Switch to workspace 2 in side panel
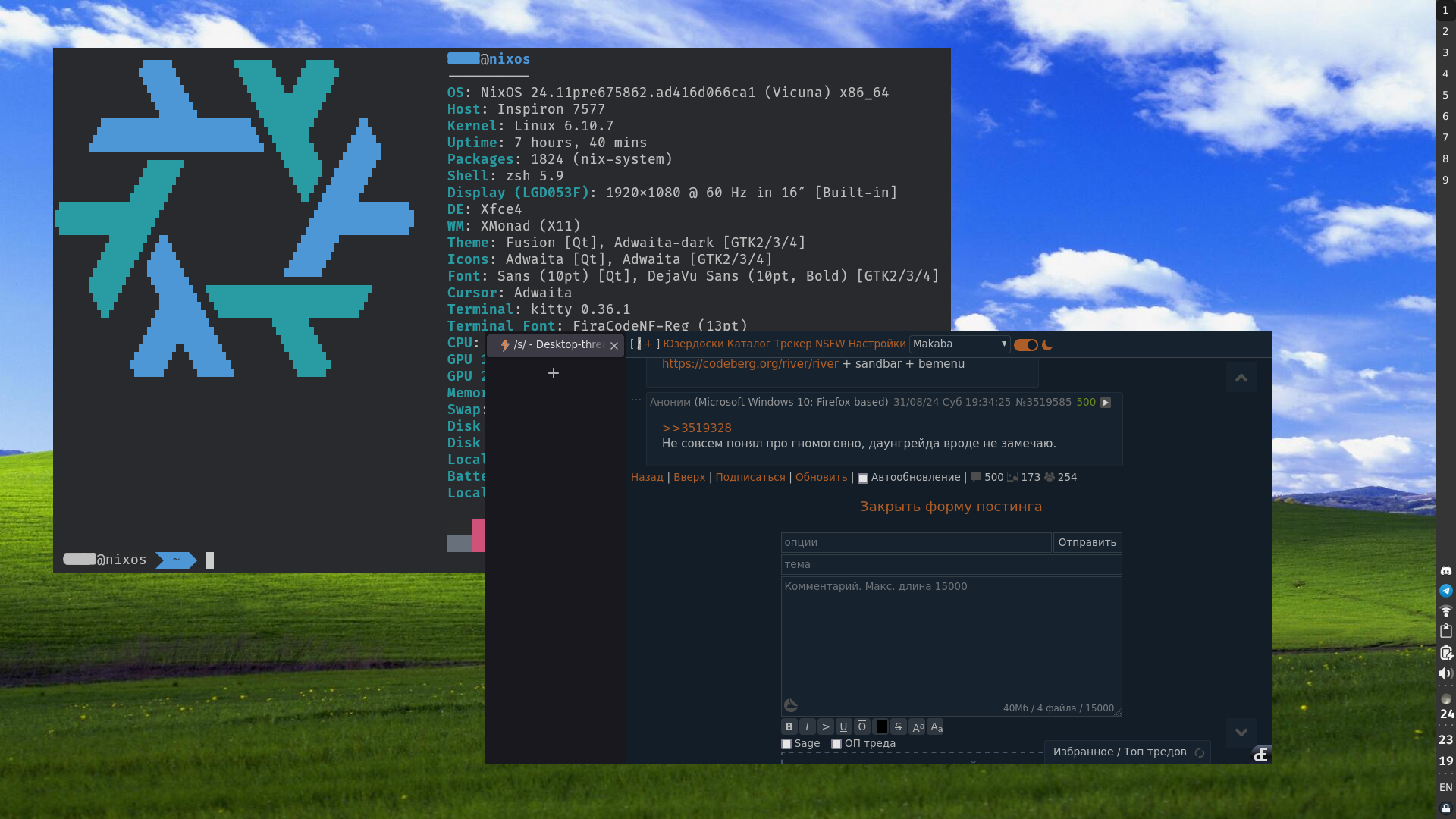 pos(1445,32)
